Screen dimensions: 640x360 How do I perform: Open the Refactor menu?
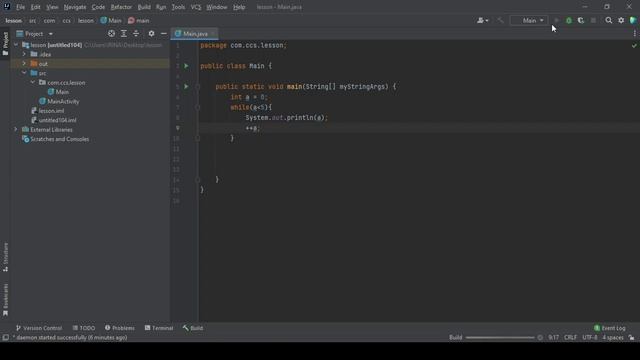[121, 7]
